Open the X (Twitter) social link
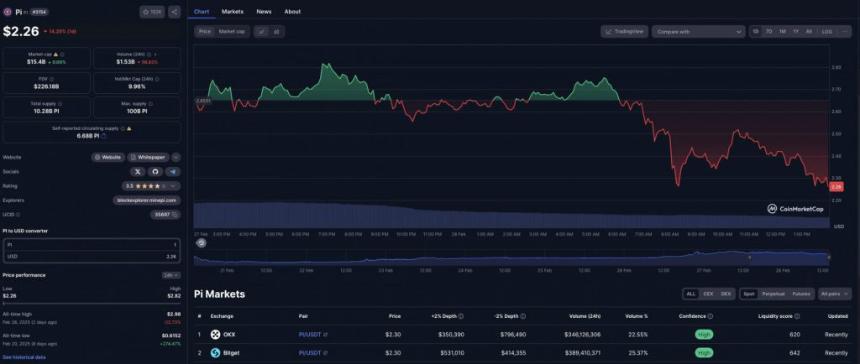Screen dimensions: 860x364 click(x=138, y=172)
